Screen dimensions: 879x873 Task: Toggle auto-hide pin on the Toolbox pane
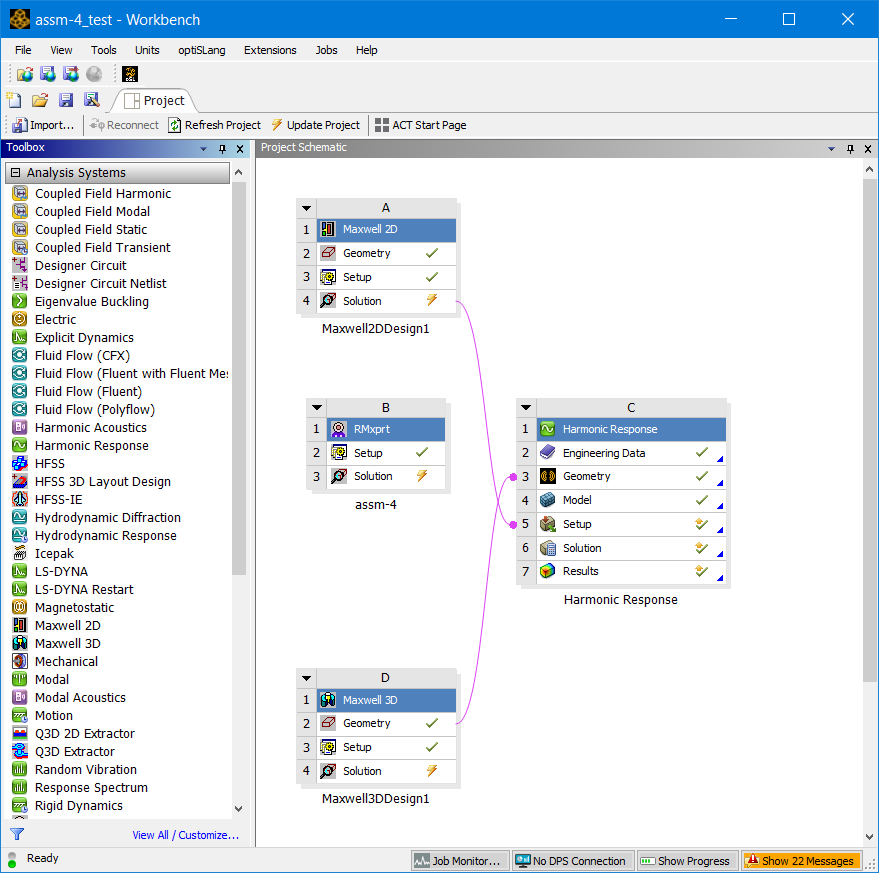click(x=223, y=149)
